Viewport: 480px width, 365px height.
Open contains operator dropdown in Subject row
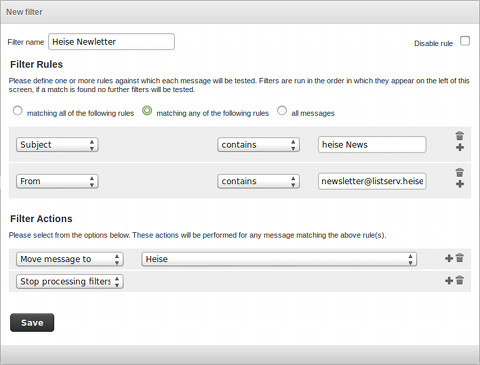click(258, 145)
